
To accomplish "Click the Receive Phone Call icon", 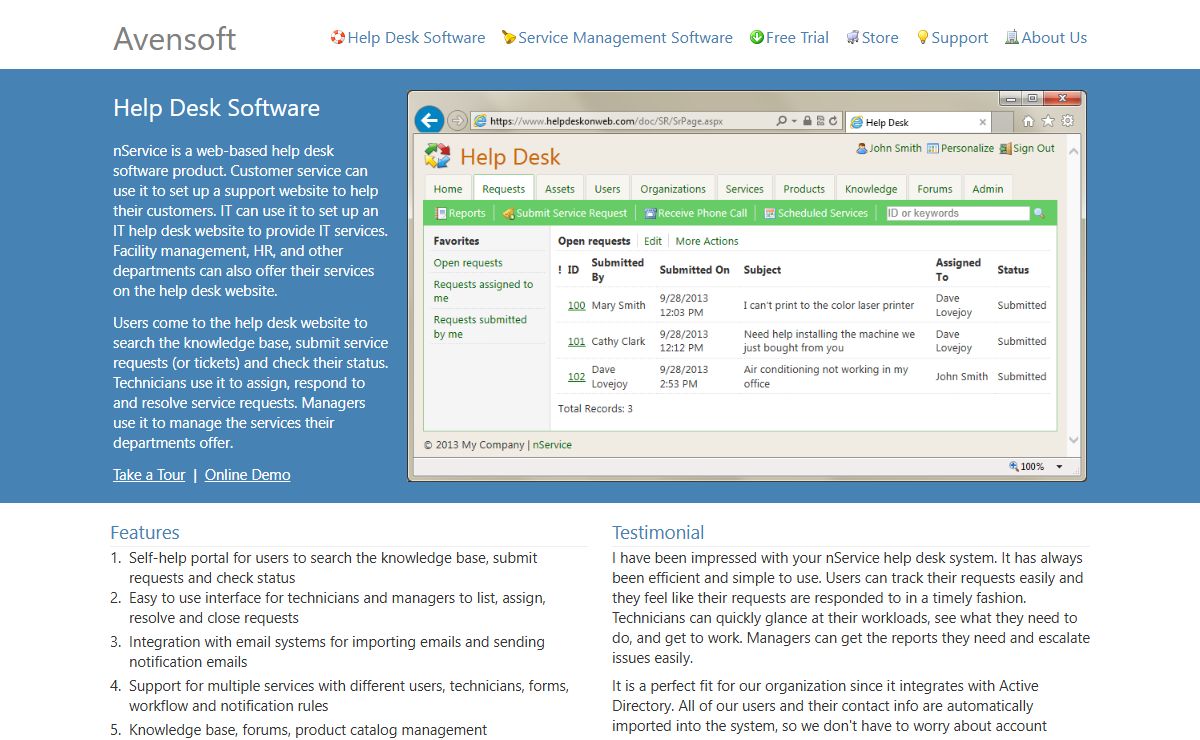I will pyautogui.click(x=650, y=213).
